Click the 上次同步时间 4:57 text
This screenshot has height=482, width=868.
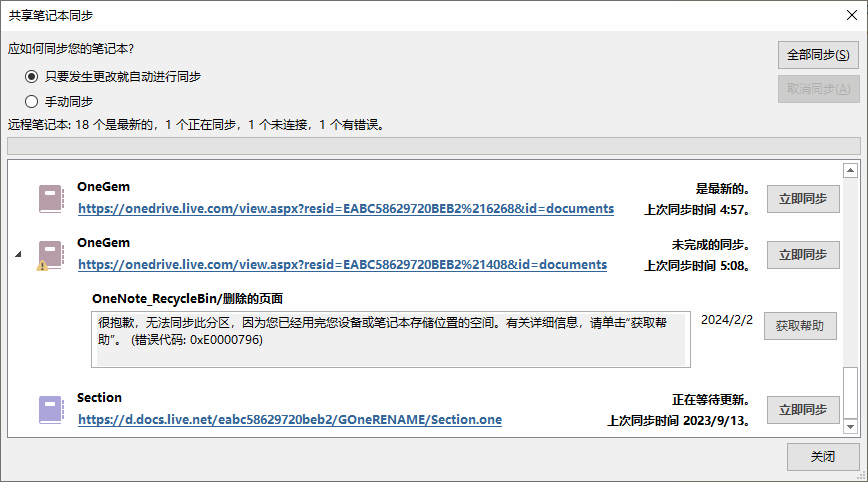point(696,210)
